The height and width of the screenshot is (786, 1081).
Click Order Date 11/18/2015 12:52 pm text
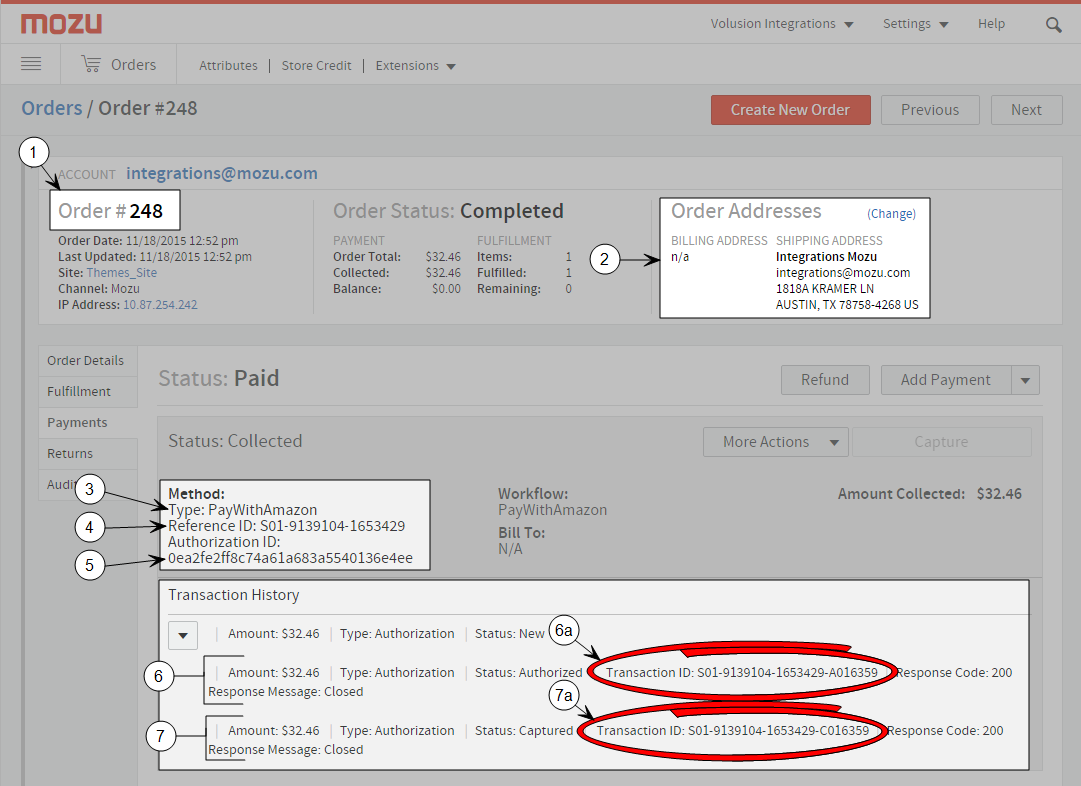pyautogui.click(x=148, y=241)
